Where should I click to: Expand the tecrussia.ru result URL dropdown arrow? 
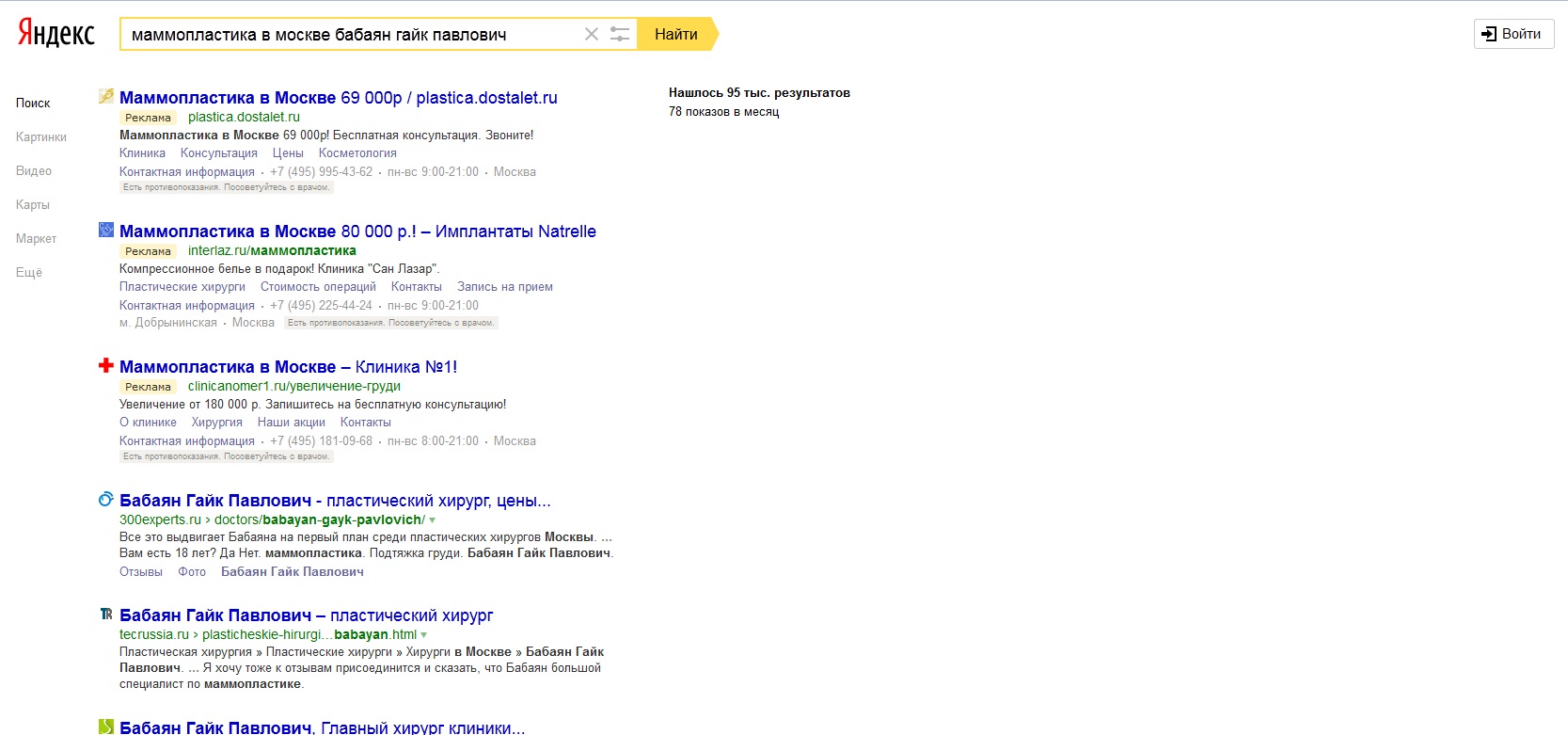(424, 635)
